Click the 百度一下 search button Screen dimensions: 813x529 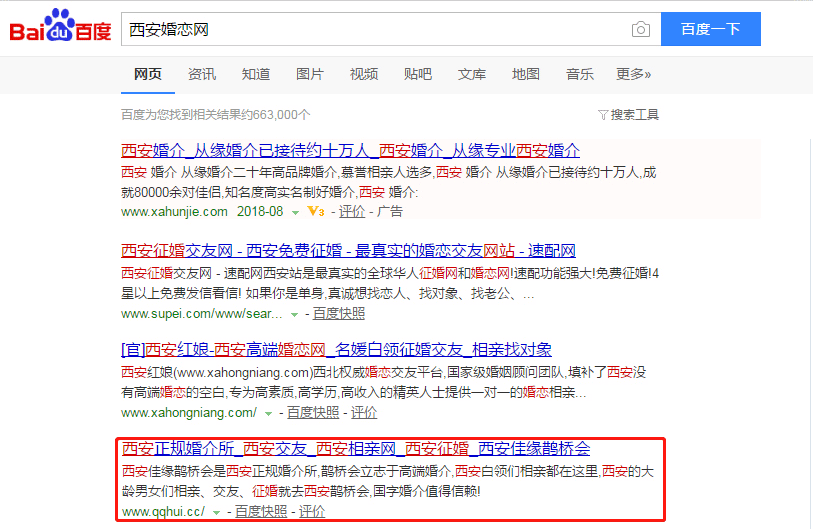pos(710,29)
